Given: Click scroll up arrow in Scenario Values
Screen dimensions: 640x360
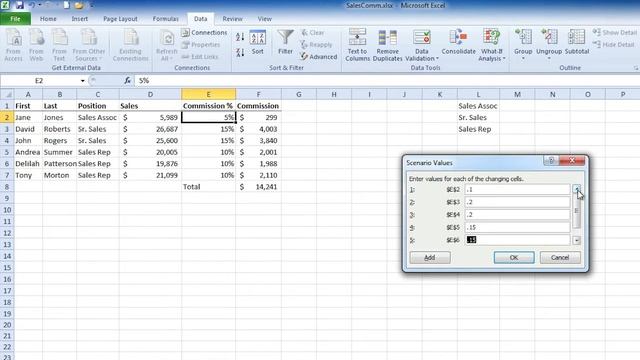Looking at the screenshot, I should pyautogui.click(x=576, y=189).
